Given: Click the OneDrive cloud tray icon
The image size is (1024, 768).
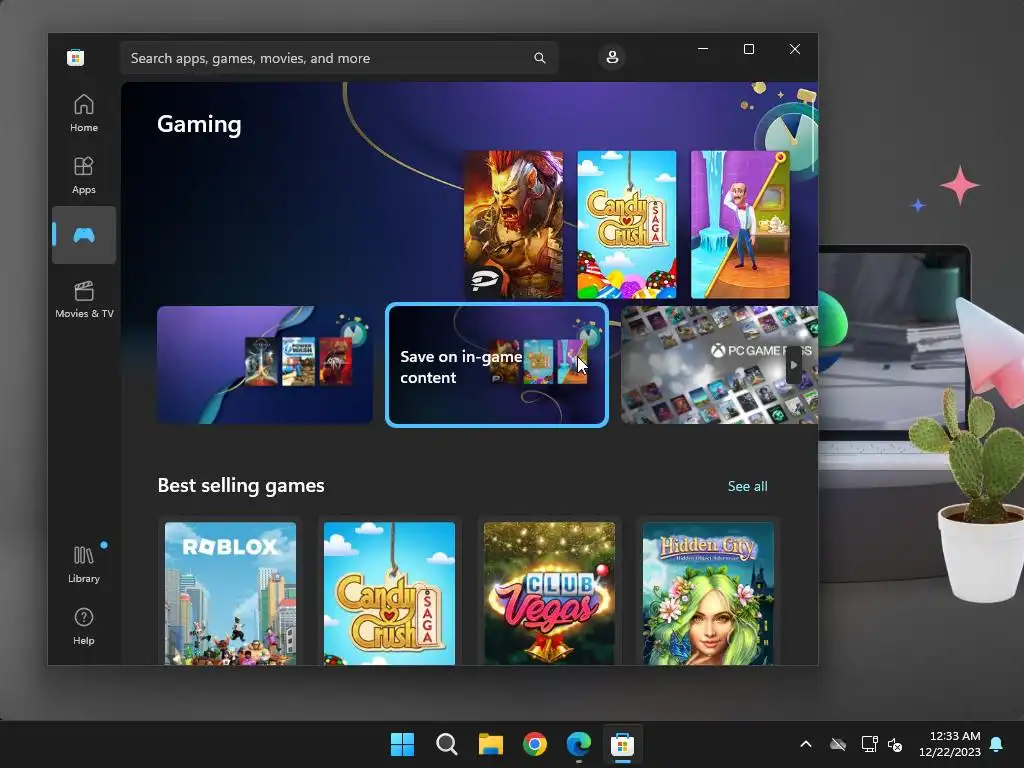Looking at the screenshot, I should [x=838, y=744].
